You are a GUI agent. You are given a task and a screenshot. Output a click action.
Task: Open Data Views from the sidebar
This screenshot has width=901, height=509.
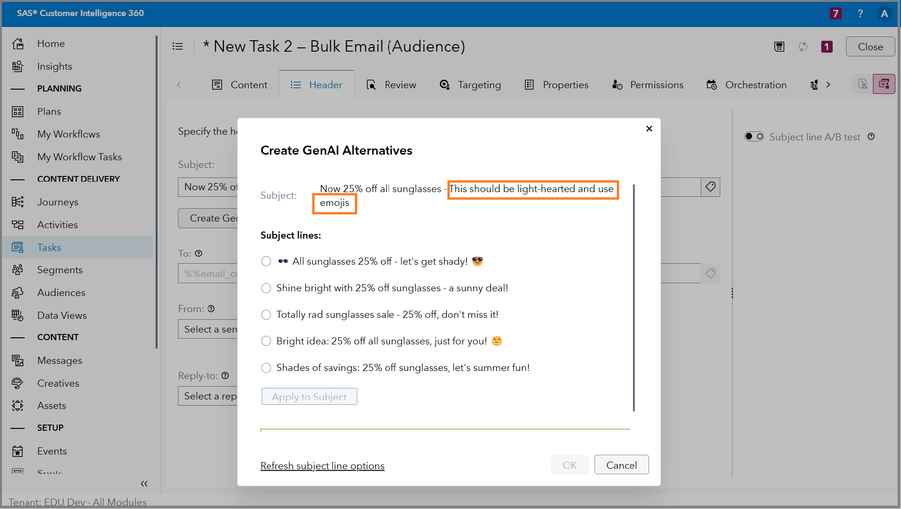click(x=18, y=315)
